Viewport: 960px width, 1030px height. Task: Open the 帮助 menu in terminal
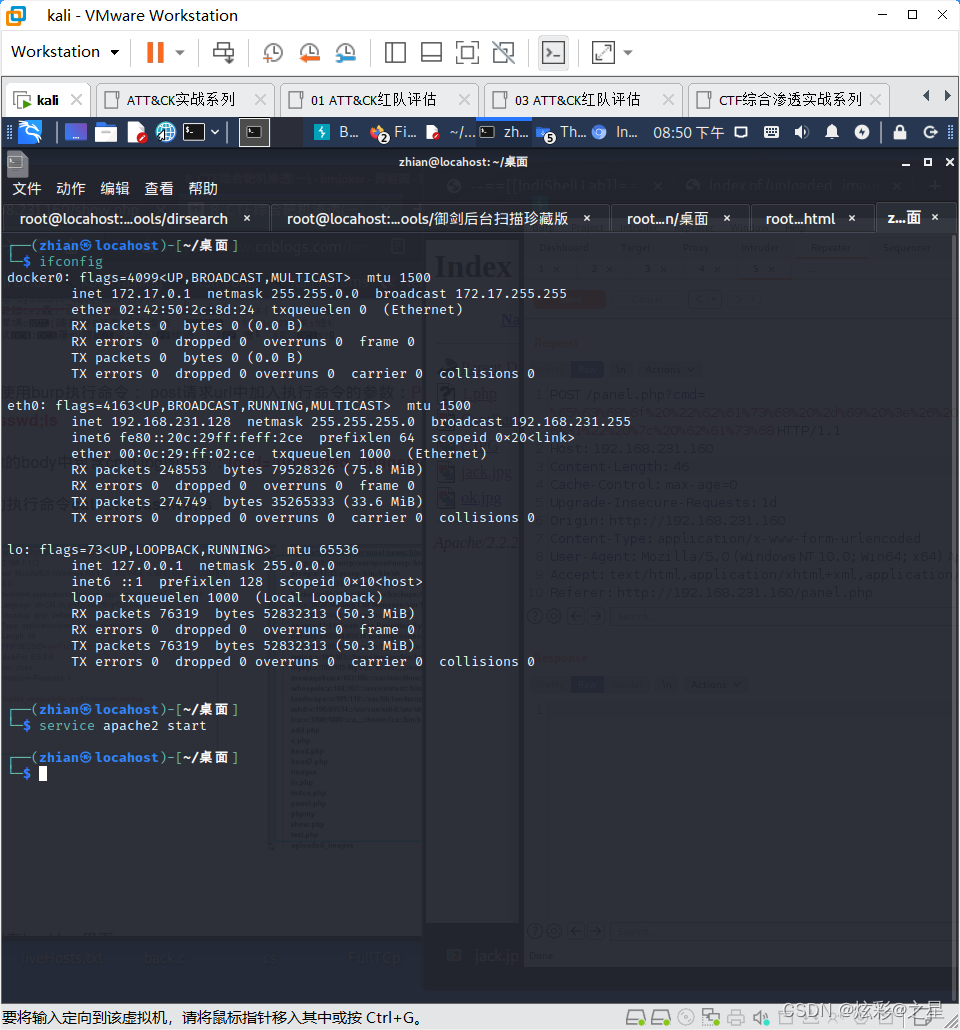tap(203, 189)
